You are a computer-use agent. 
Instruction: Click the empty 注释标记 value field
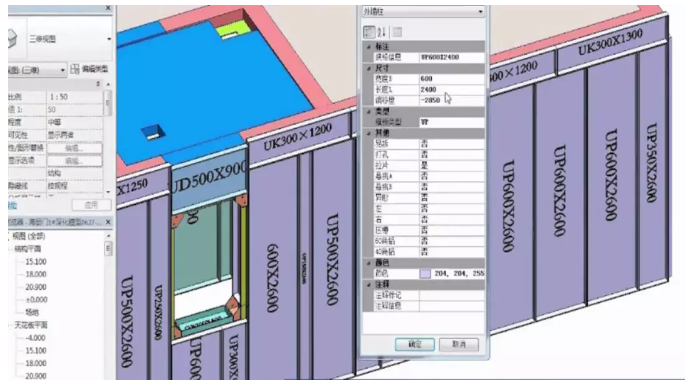point(452,295)
